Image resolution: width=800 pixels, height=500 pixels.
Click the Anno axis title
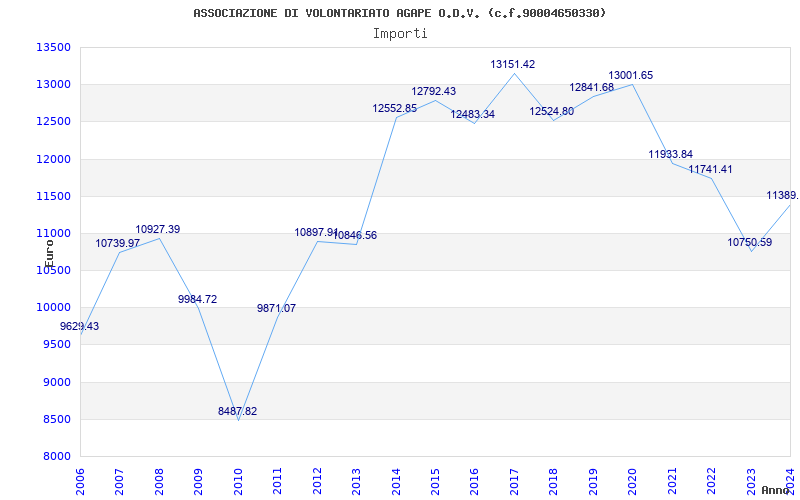[x=776, y=490]
